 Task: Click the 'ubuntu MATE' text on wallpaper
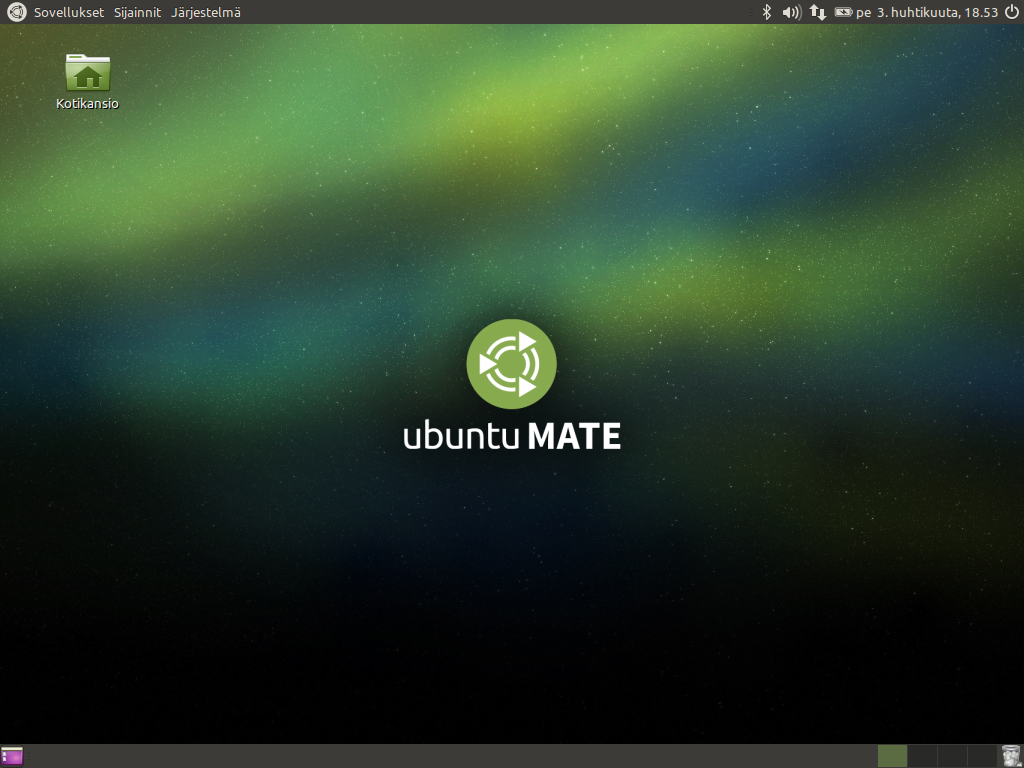click(x=512, y=437)
